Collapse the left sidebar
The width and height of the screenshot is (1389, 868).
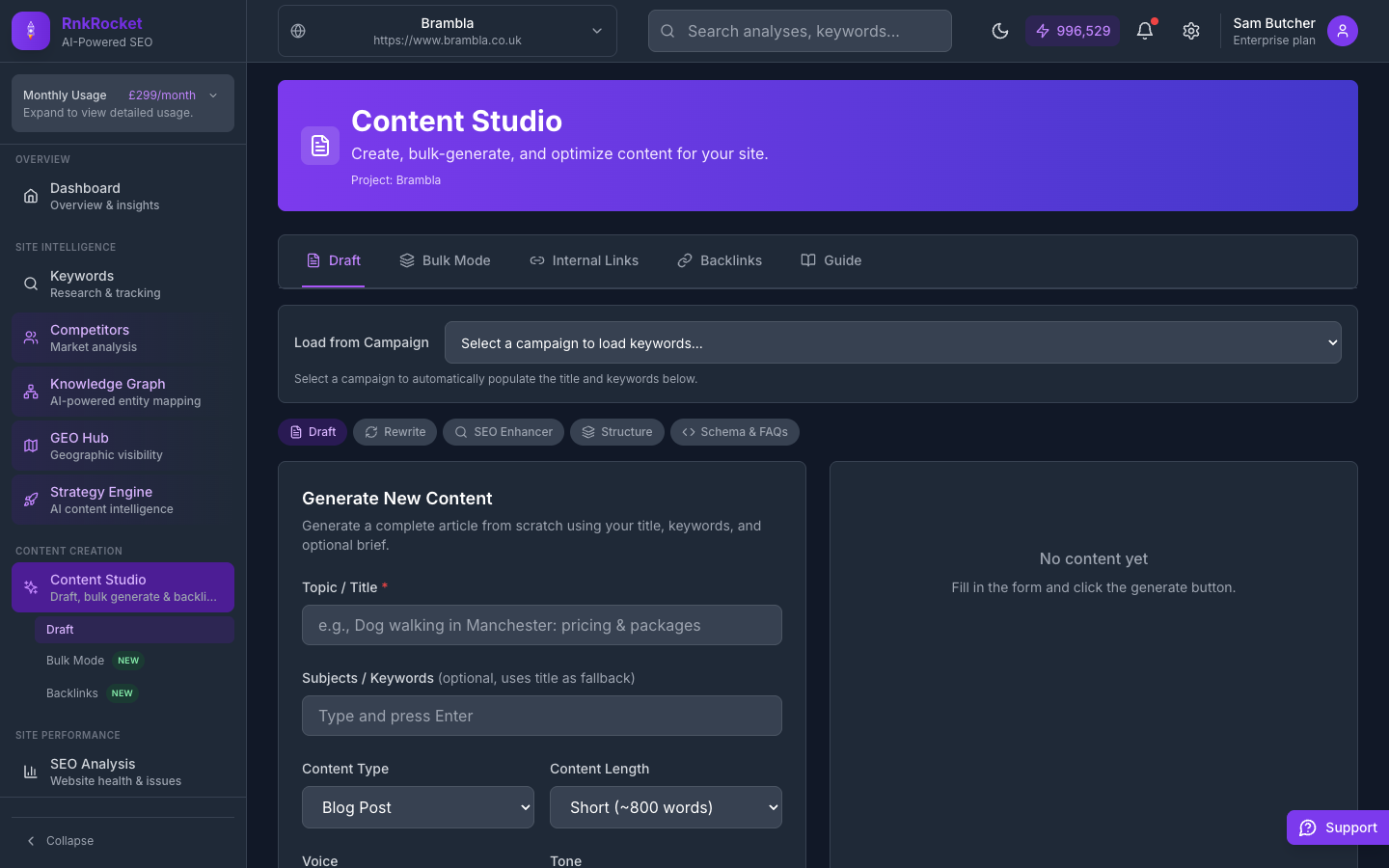(x=60, y=840)
